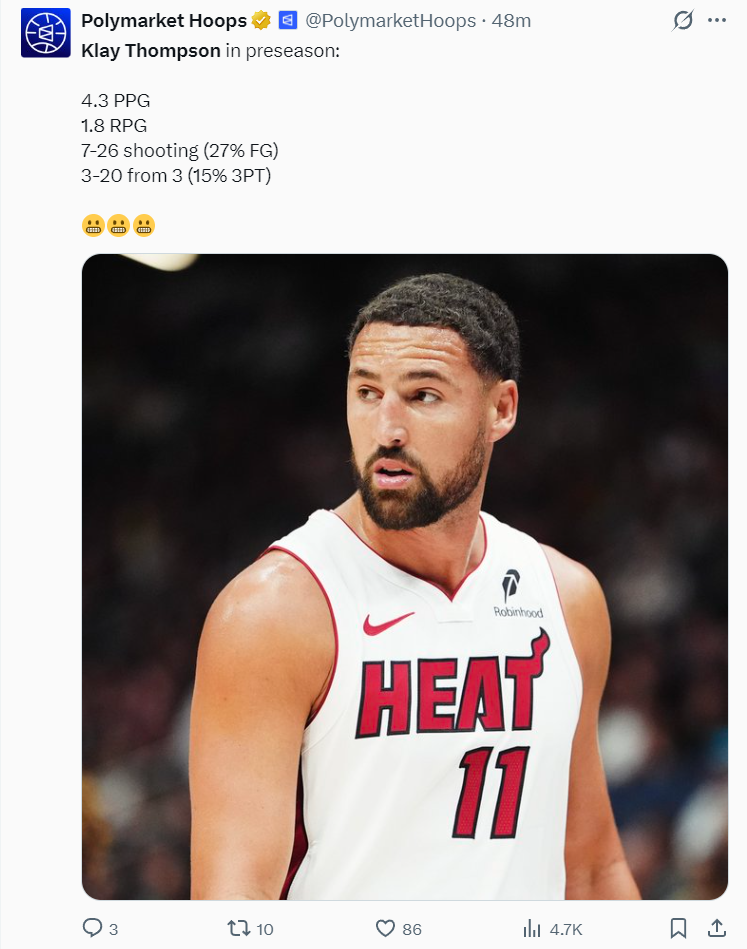Click the 4.7K views count
This screenshot has width=747, height=949.
[566, 929]
